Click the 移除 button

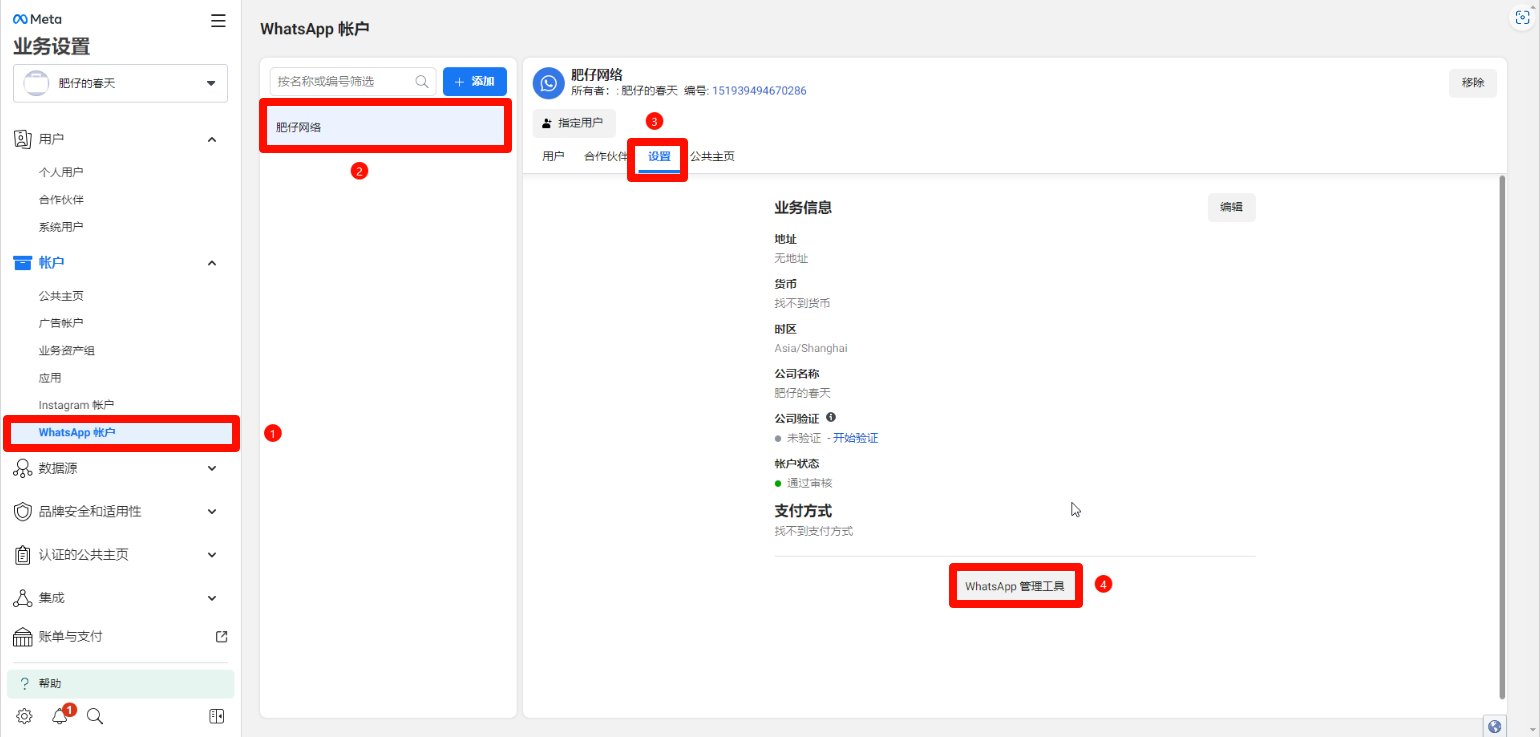point(1473,83)
